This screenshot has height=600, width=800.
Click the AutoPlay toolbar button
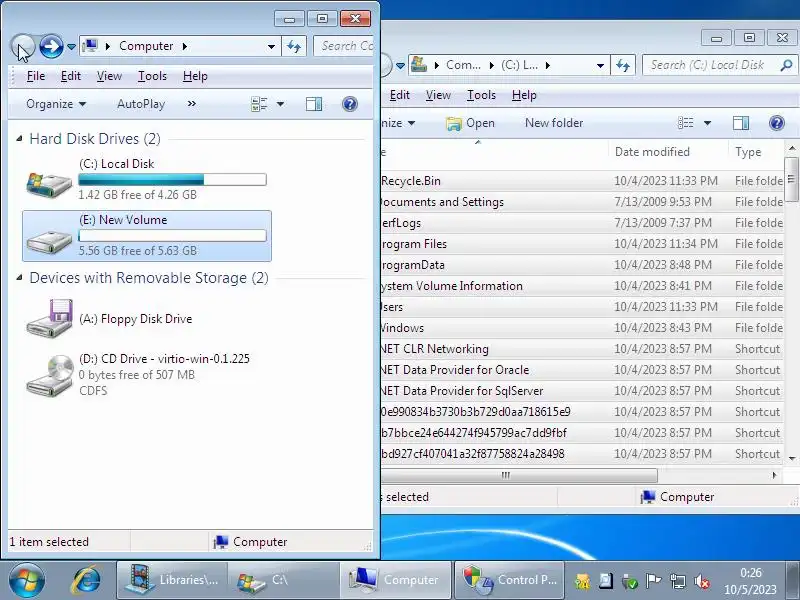[141, 104]
